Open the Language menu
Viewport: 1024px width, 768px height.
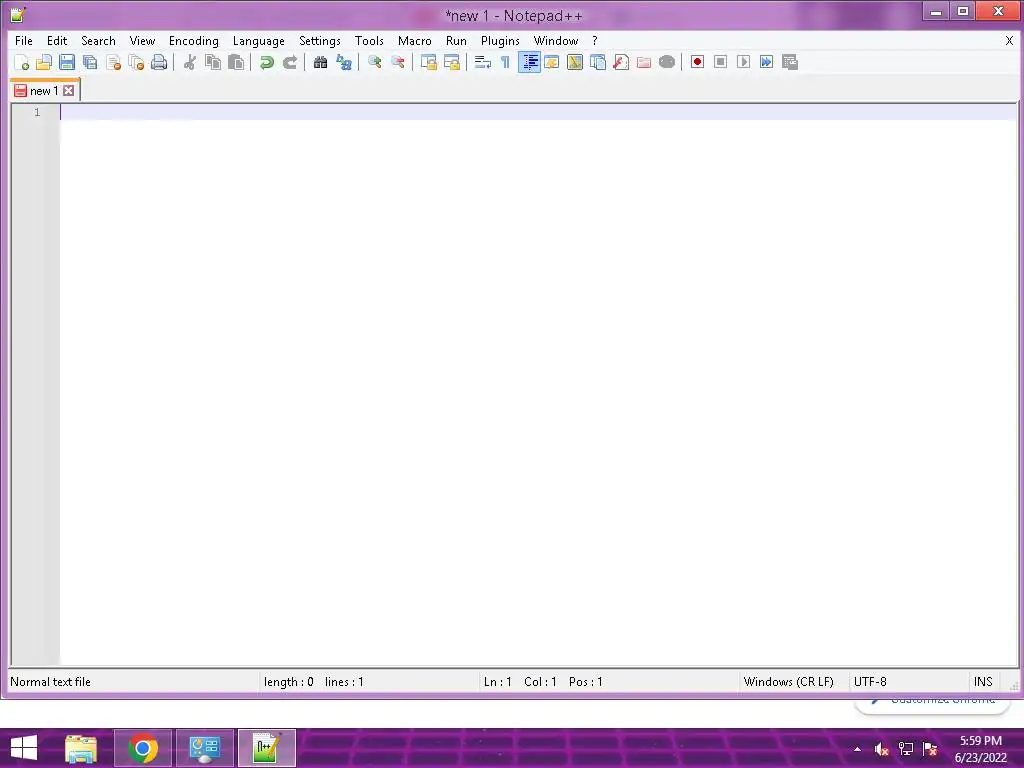click(x=259, y=40)
